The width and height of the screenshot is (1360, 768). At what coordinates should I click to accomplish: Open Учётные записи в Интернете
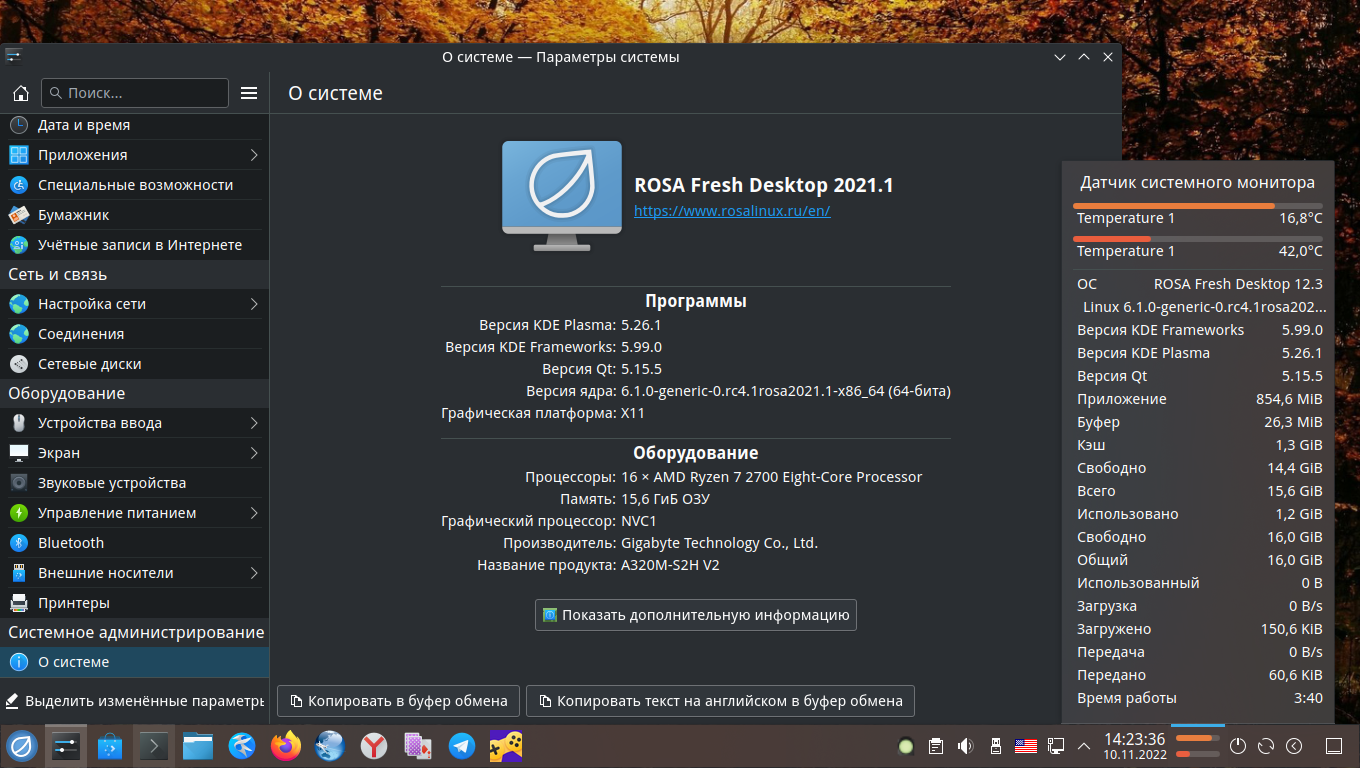[x=135, y=245]
